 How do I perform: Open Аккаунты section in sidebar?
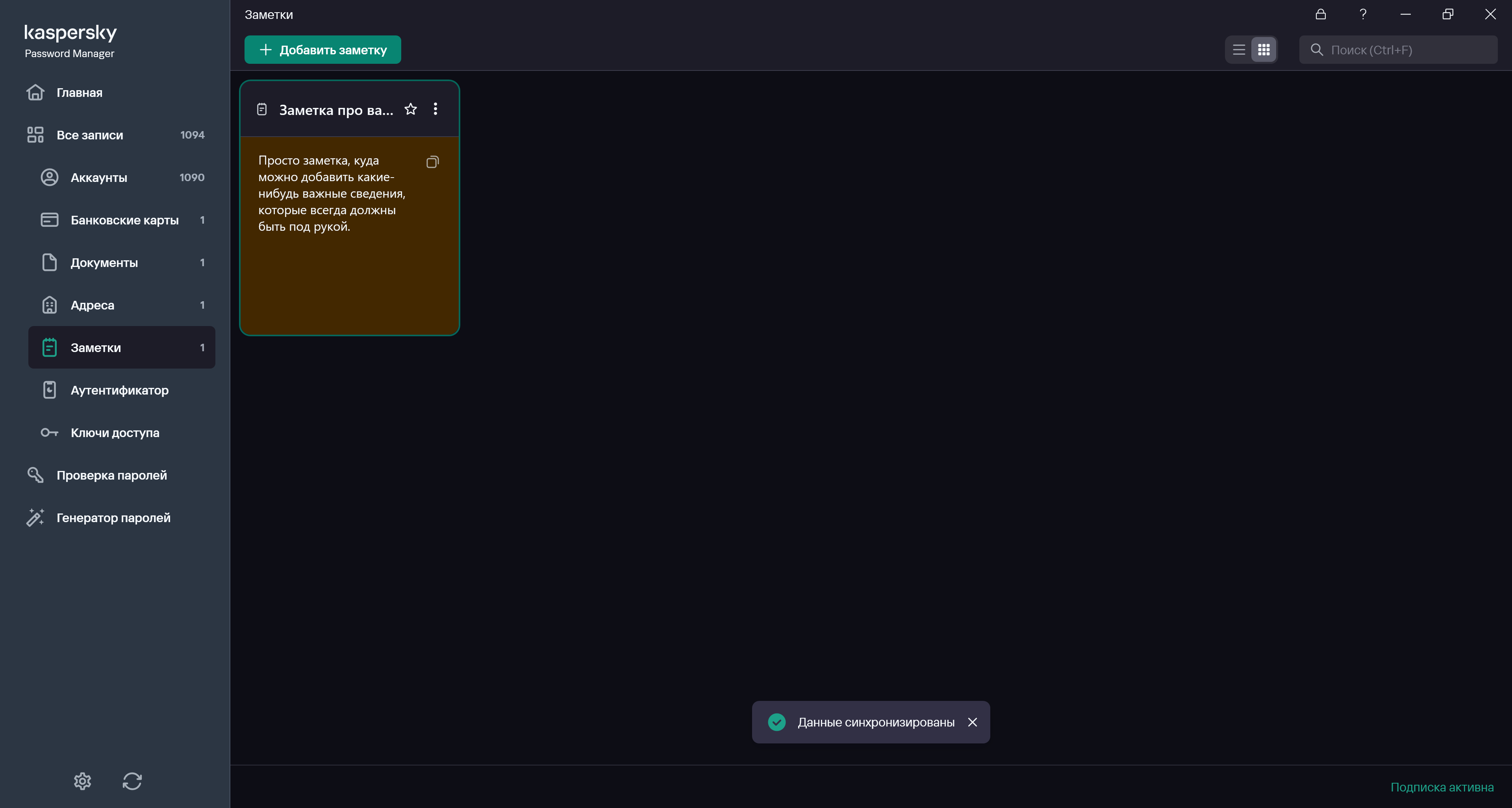click(x=98, y=178)
